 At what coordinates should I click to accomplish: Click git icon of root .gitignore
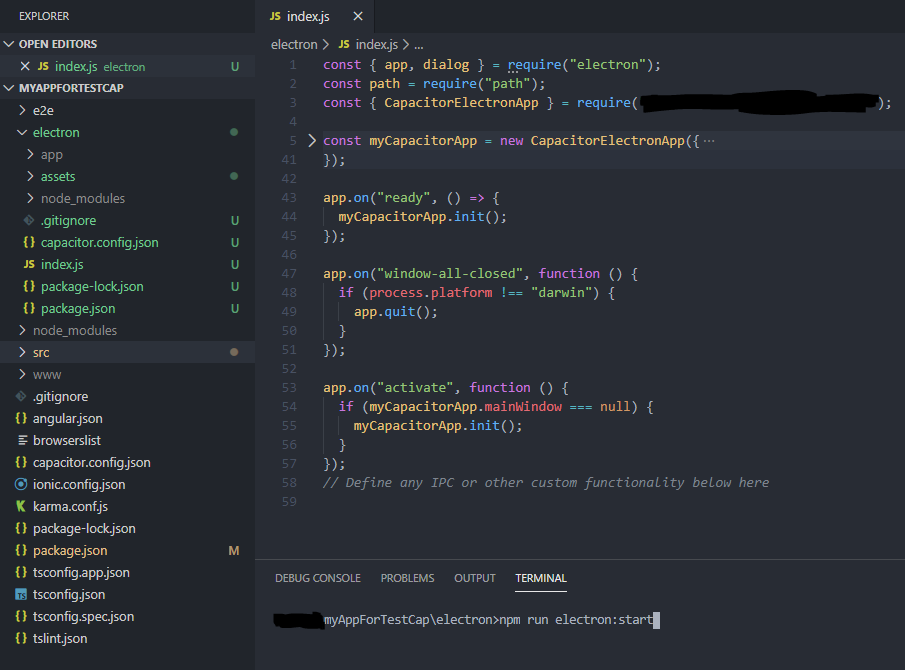[21, 396]
